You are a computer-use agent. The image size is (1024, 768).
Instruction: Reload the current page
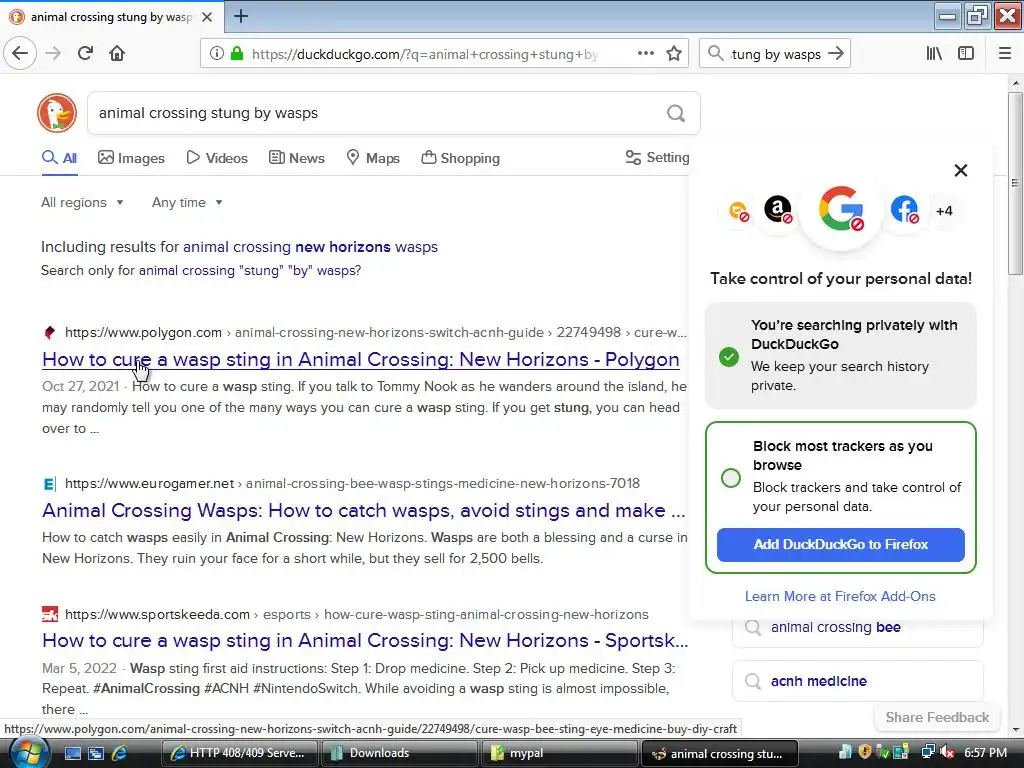[x=85, y=53]
